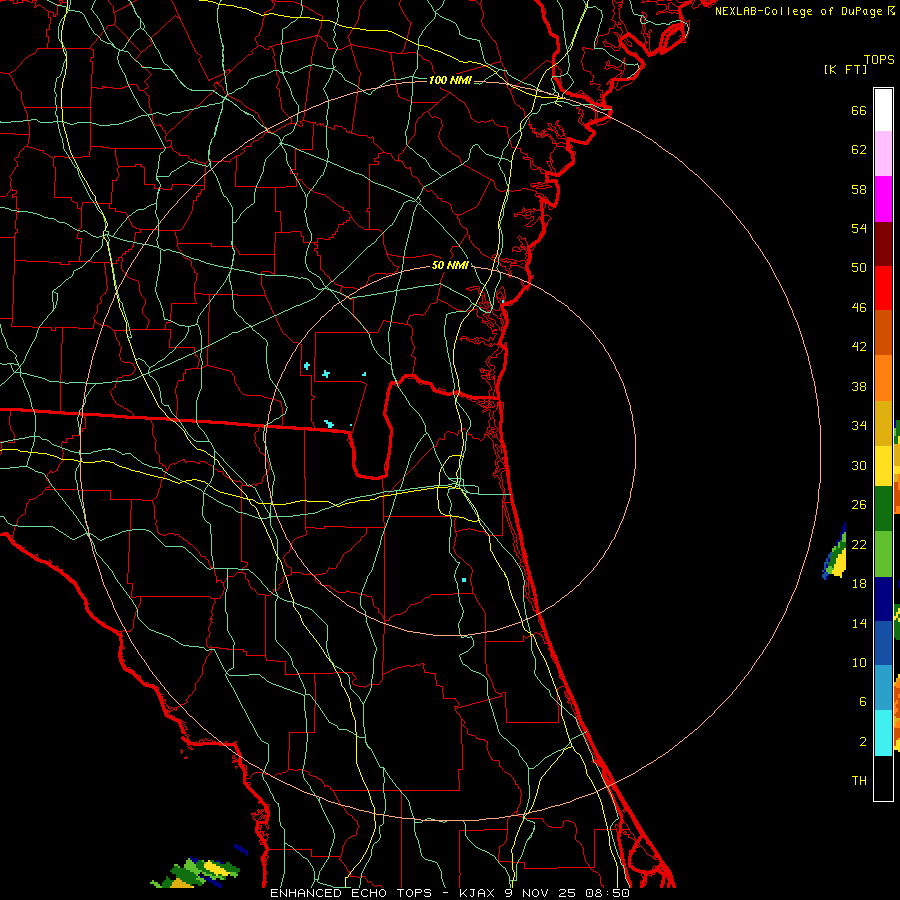Click the 18 legend value
The image size is (900, 900).
(x=859, y=584)
